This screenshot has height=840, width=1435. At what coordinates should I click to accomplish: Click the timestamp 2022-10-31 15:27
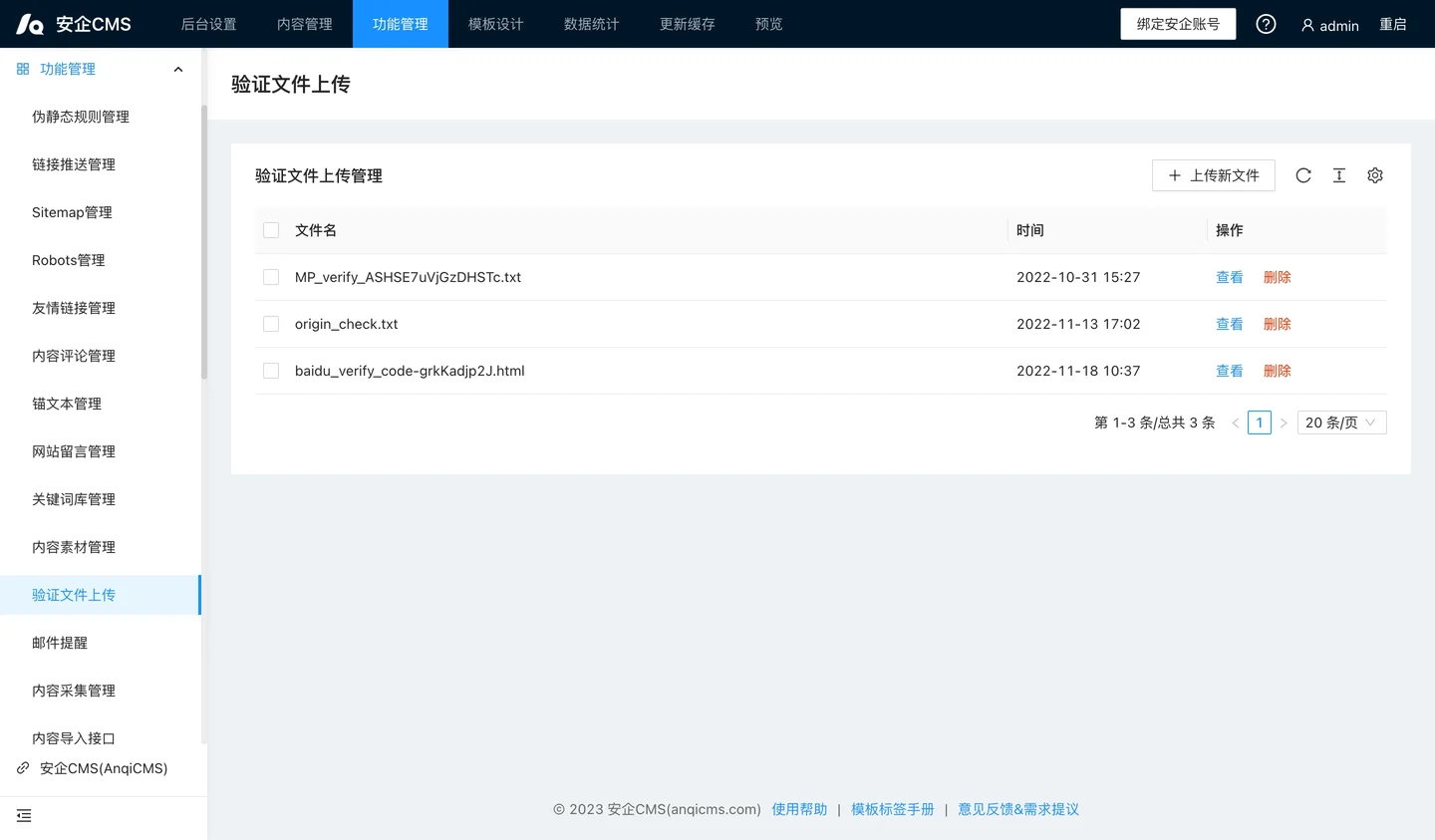tap(1078, 277)
